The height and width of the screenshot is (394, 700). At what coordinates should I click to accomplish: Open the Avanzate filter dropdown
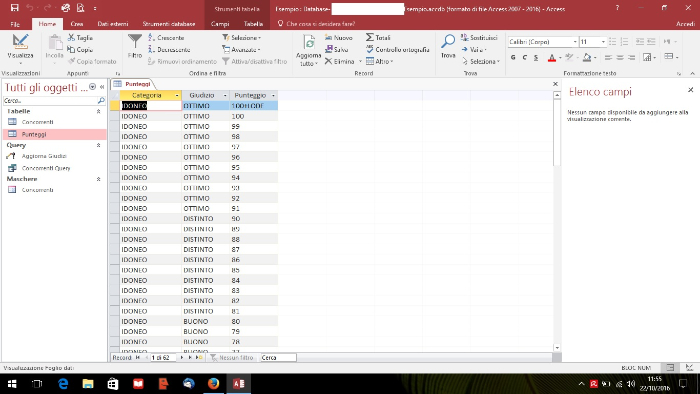click(x=241, y=50)
